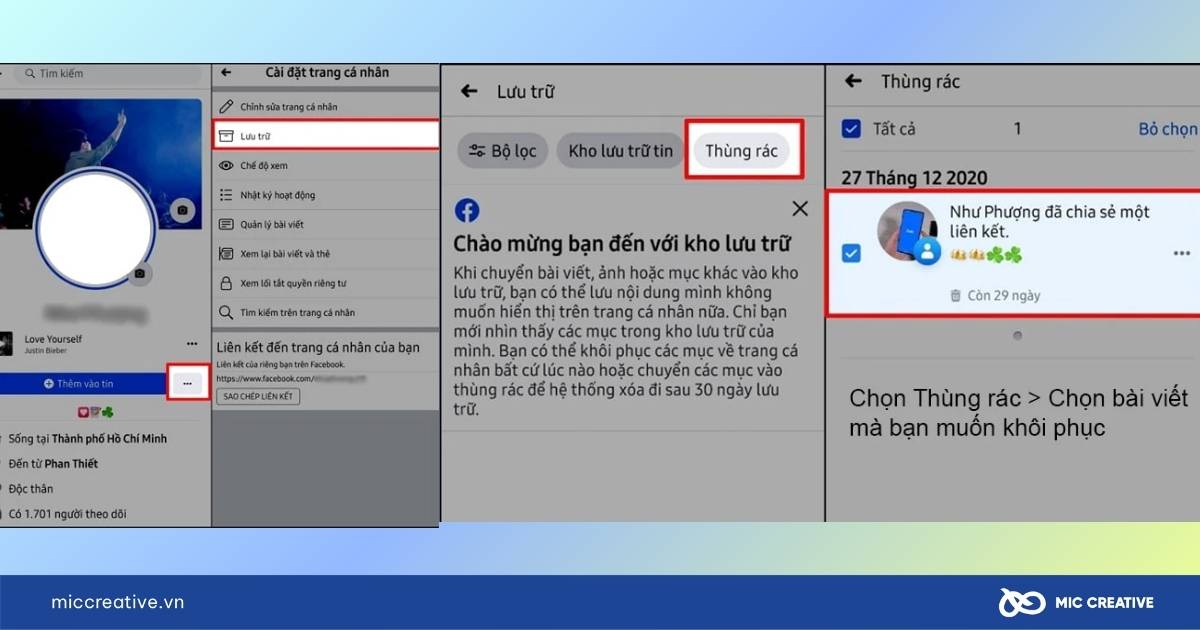Open avatar thumbnail of Như Phượng post

908,231
